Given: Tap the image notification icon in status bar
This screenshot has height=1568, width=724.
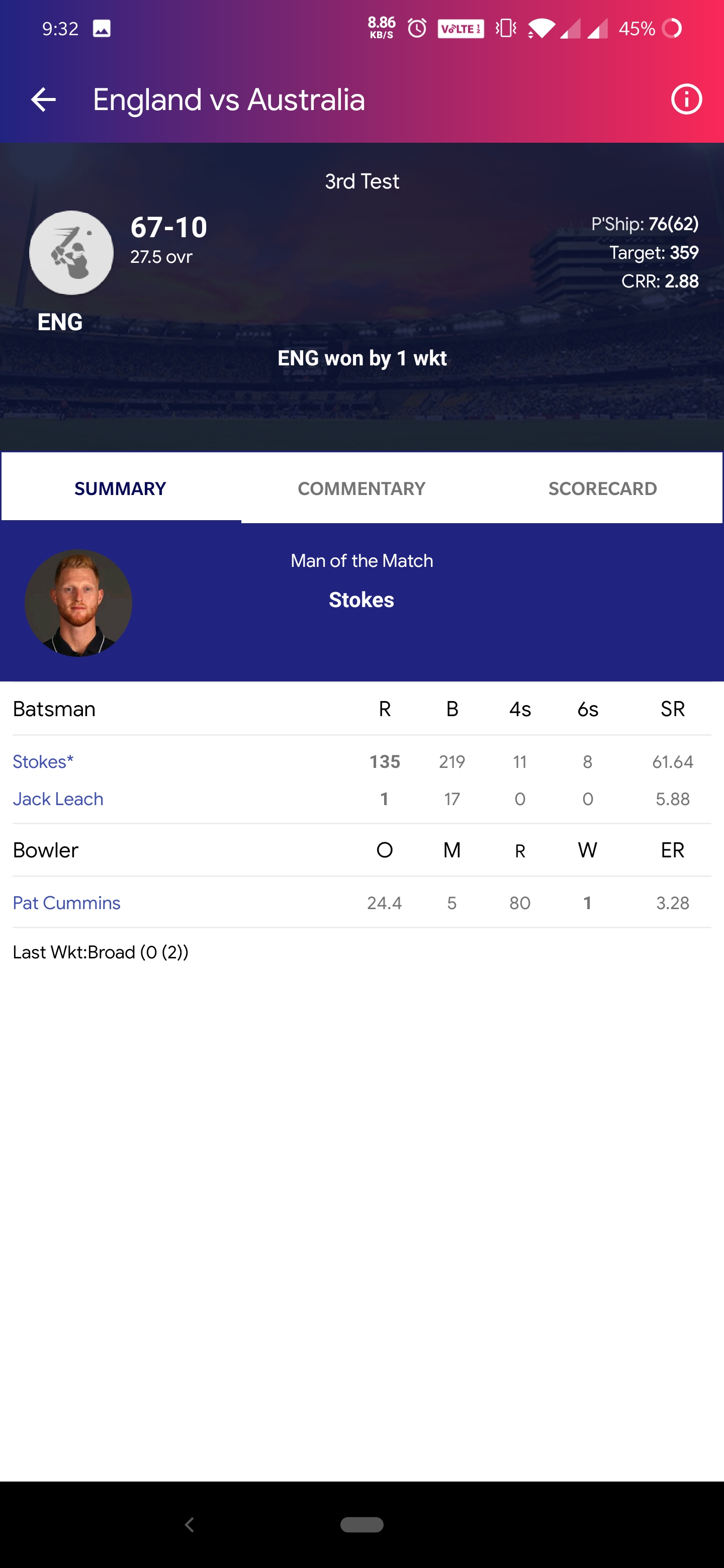Looking at the screenshot, I should click(102, 29).
